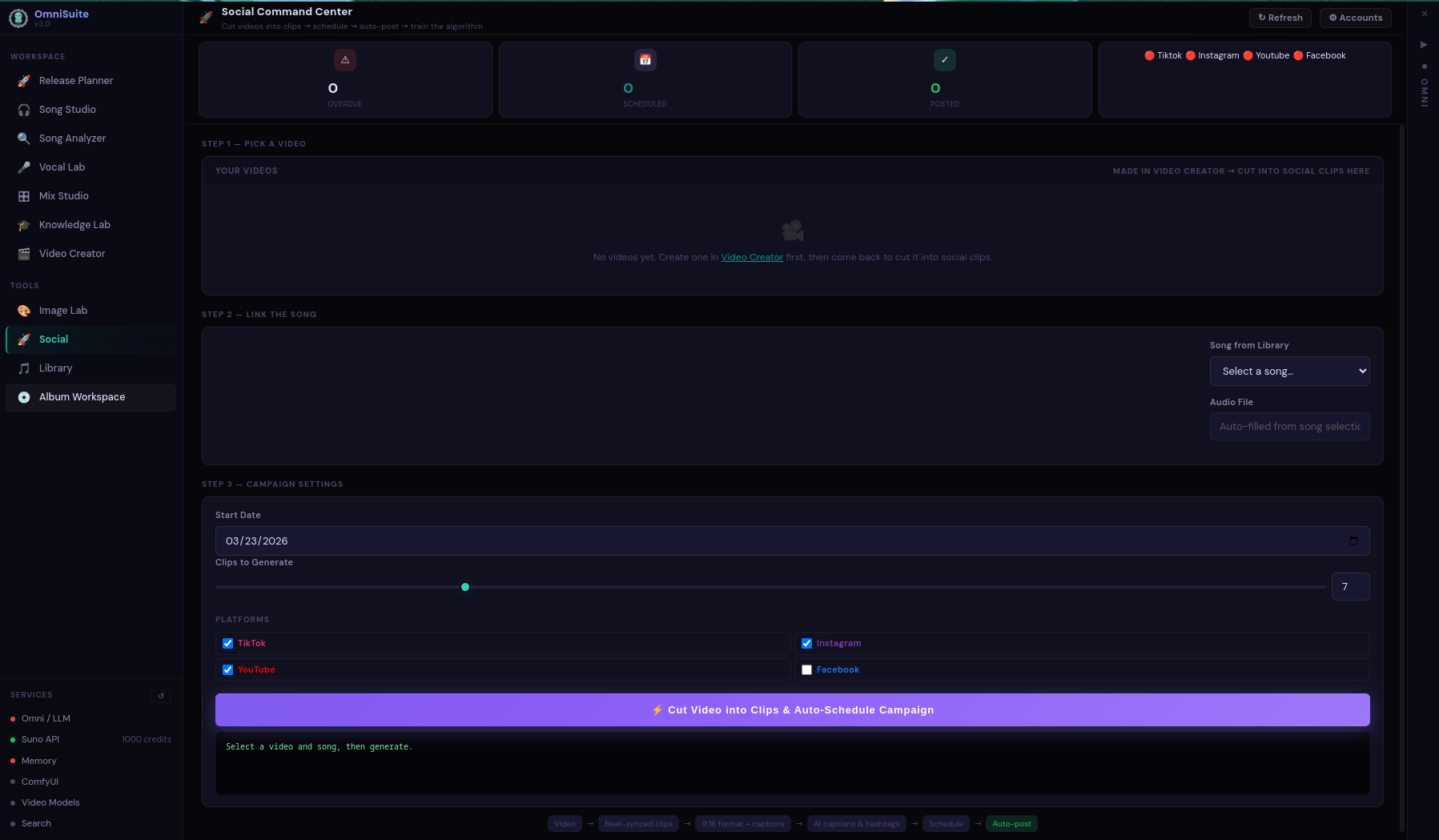The height and width of the screenshot is (840, 1439).
Task: Click the Mix Studio grid icon
Action: click(24, 195)
